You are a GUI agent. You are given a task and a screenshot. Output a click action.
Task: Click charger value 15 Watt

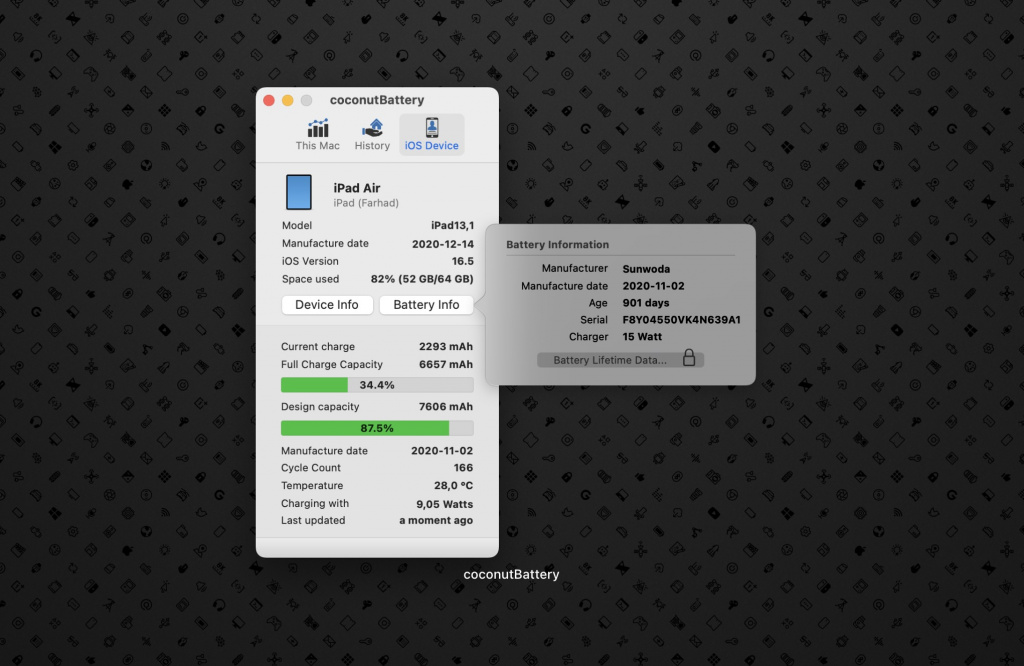click(642, 337)
